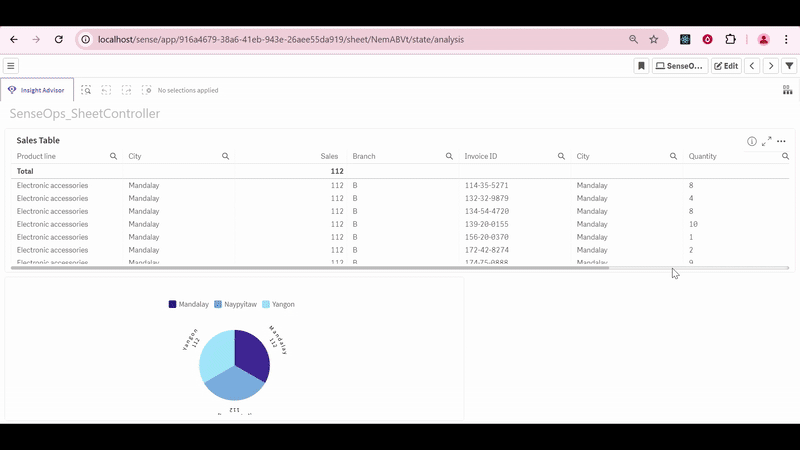Click the Edit sheet button
The width and height of the screenshot is (800, 450).
coord(726,66)
